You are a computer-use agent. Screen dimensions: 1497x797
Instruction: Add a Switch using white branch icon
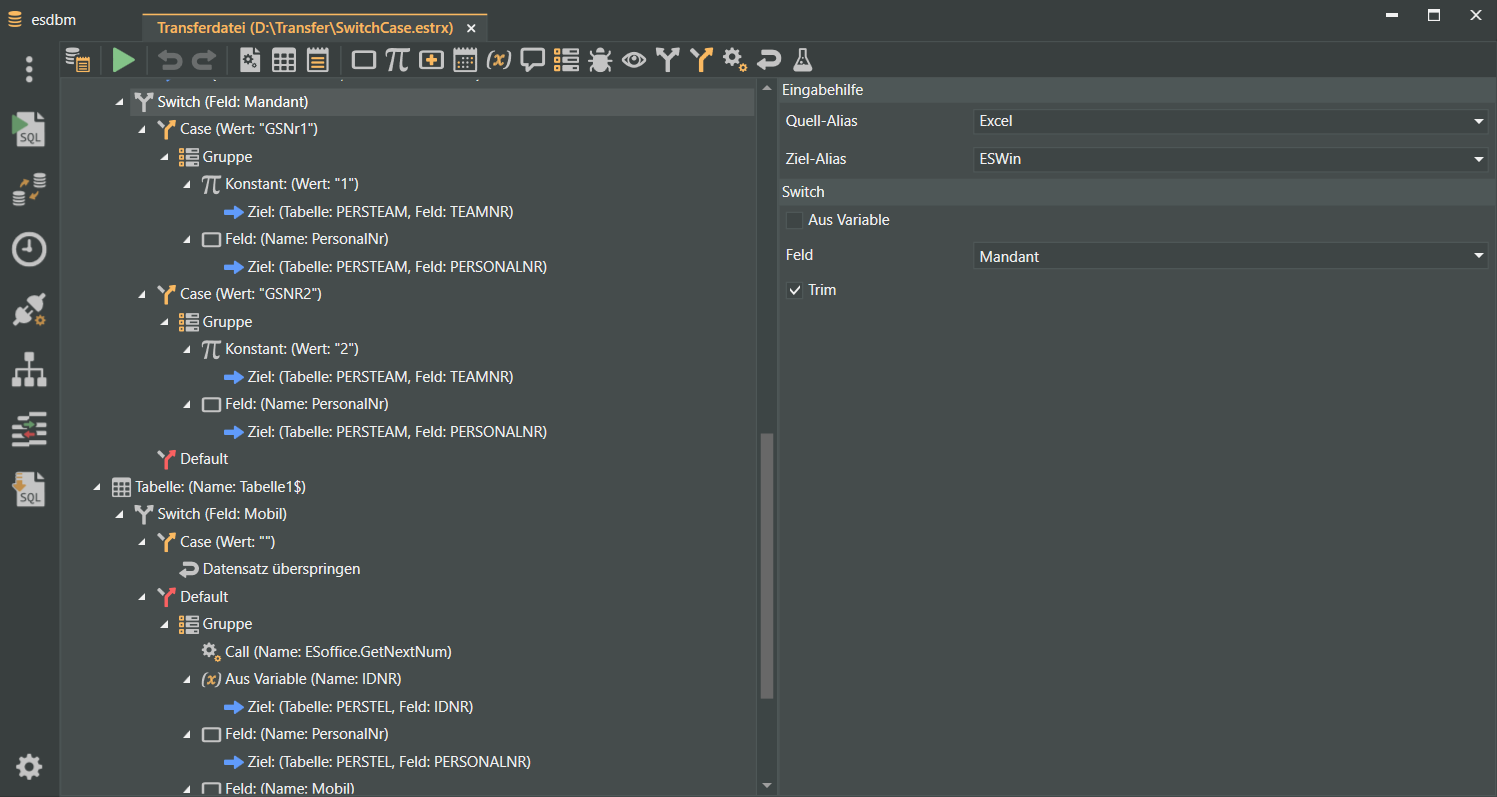click(667, 60)
